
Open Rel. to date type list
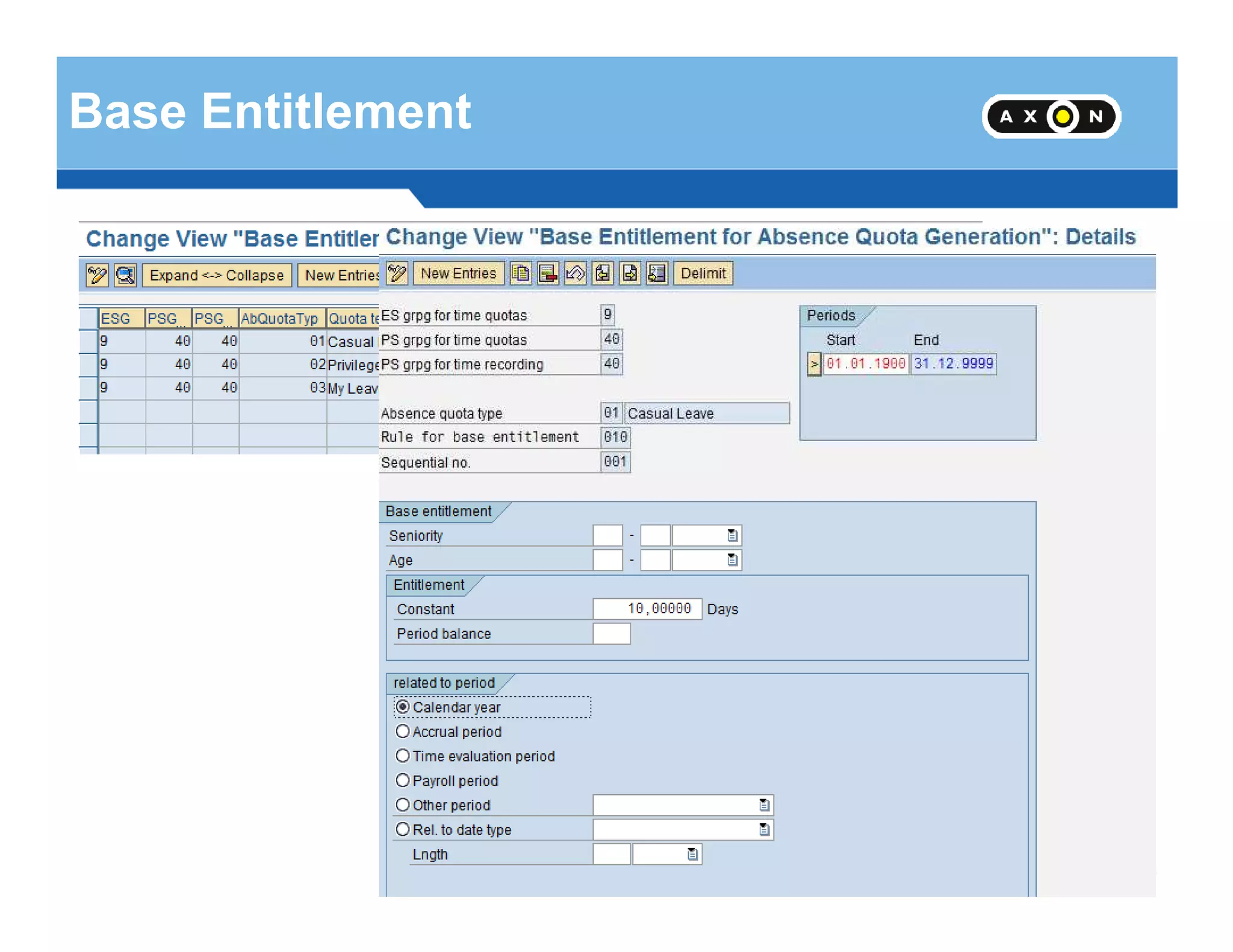[764, 829]
